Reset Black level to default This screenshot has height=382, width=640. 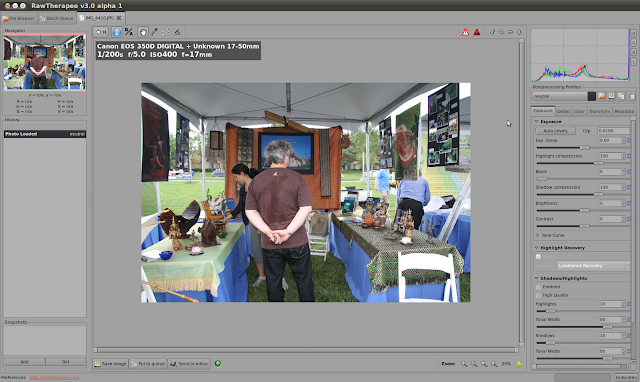629,172
